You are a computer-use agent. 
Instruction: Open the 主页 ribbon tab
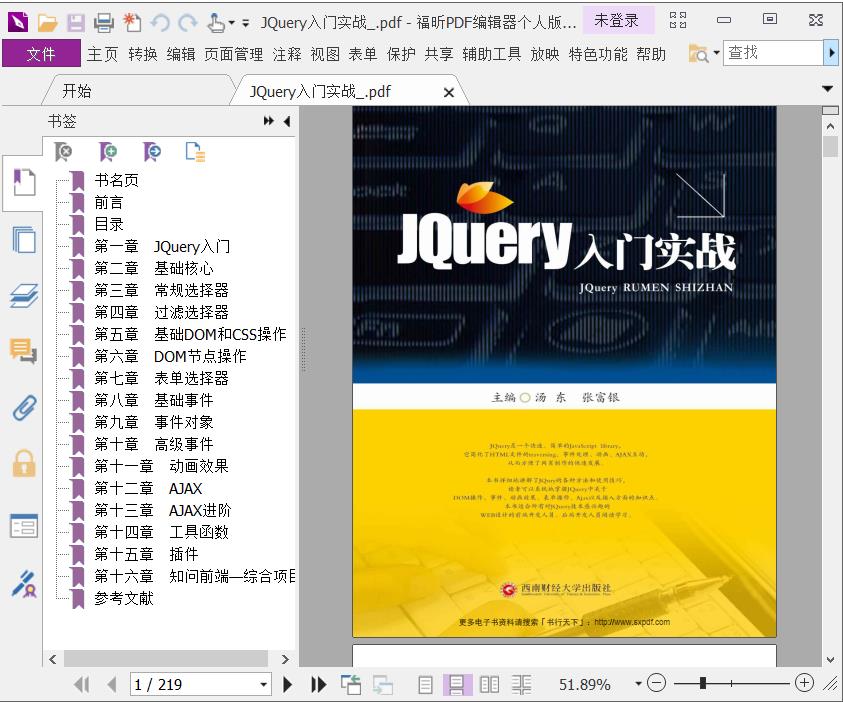pyautogui.click(x=102, y=54)
